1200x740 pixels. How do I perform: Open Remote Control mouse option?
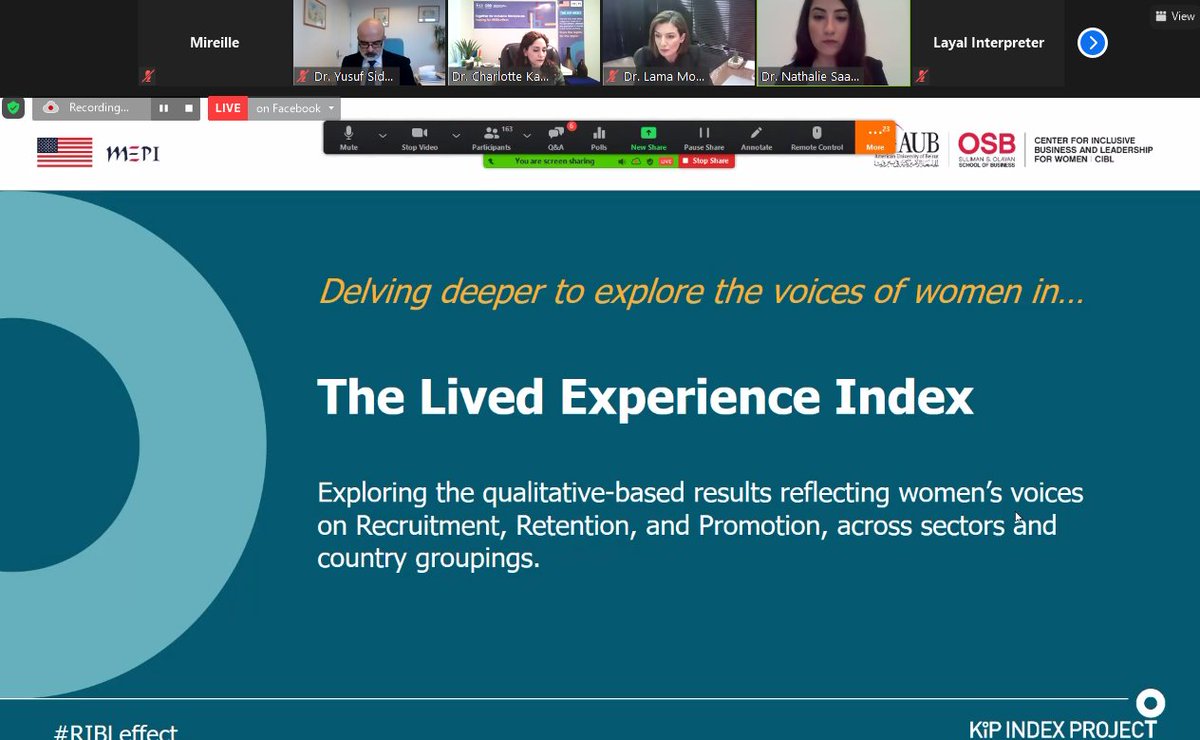[x=817, y=137]
